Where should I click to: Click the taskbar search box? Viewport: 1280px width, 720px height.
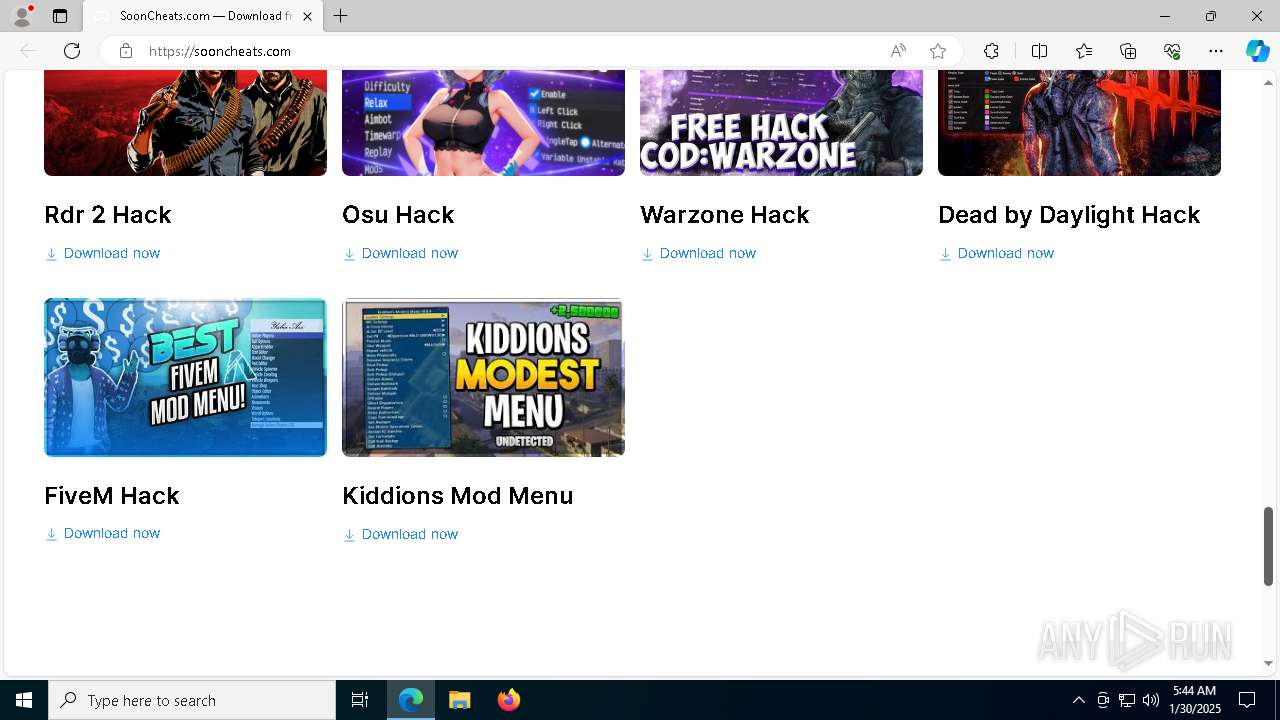click(192, 700)
